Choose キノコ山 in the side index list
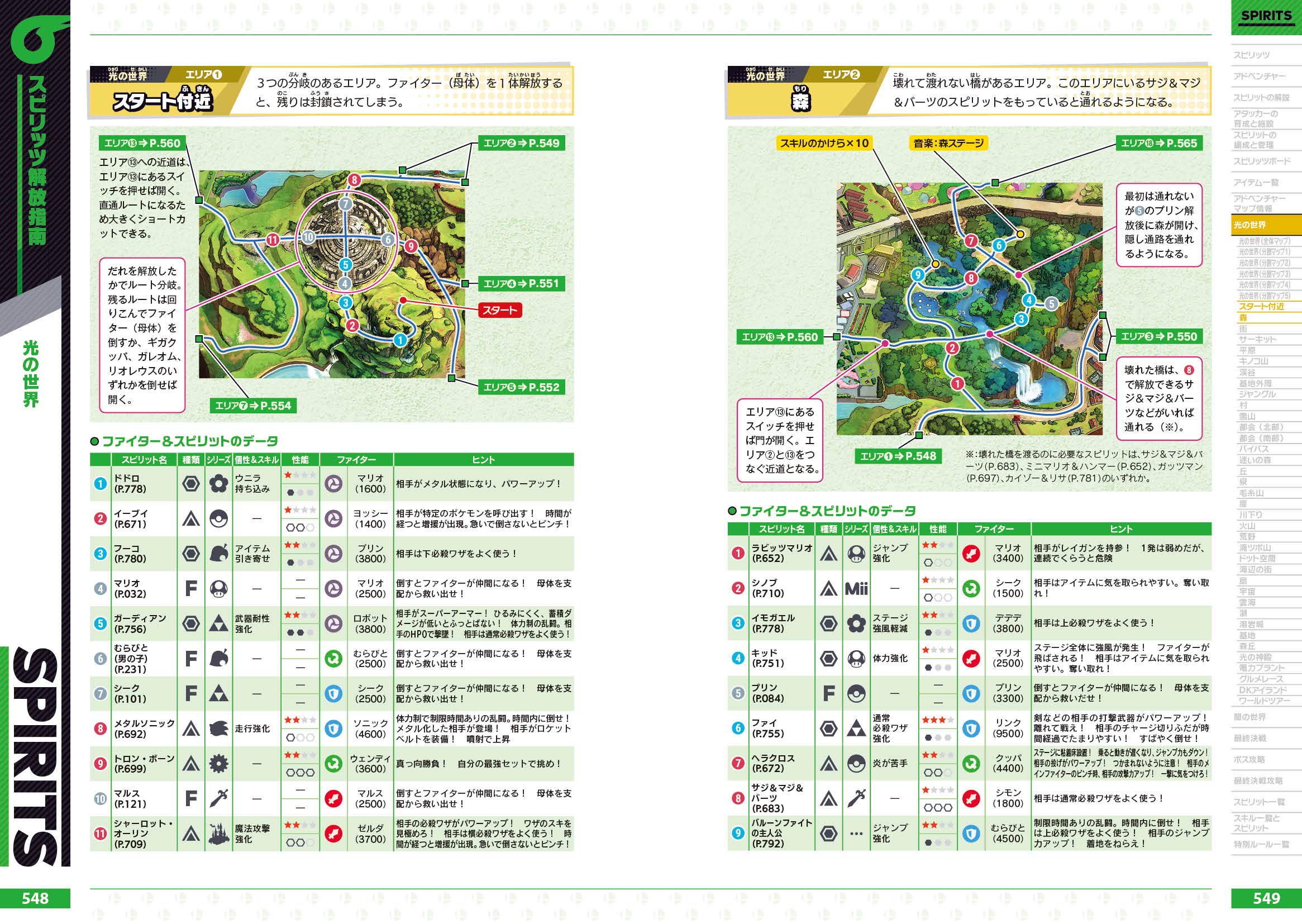 pos(1254,361)
